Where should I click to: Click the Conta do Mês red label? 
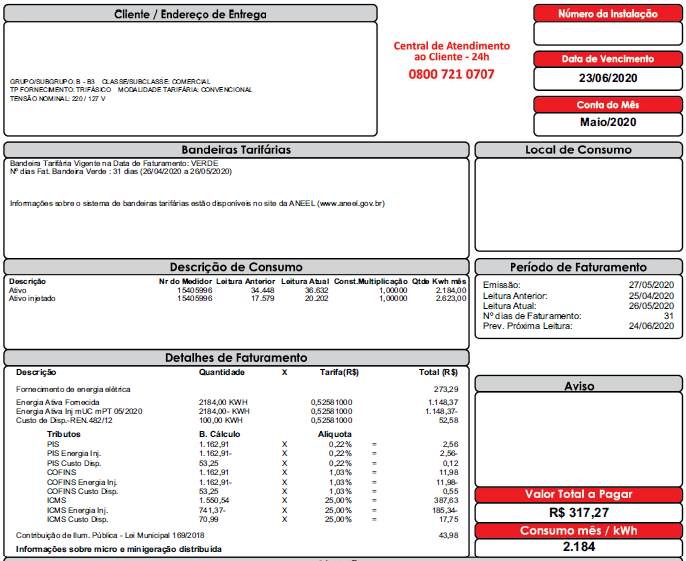608,105
